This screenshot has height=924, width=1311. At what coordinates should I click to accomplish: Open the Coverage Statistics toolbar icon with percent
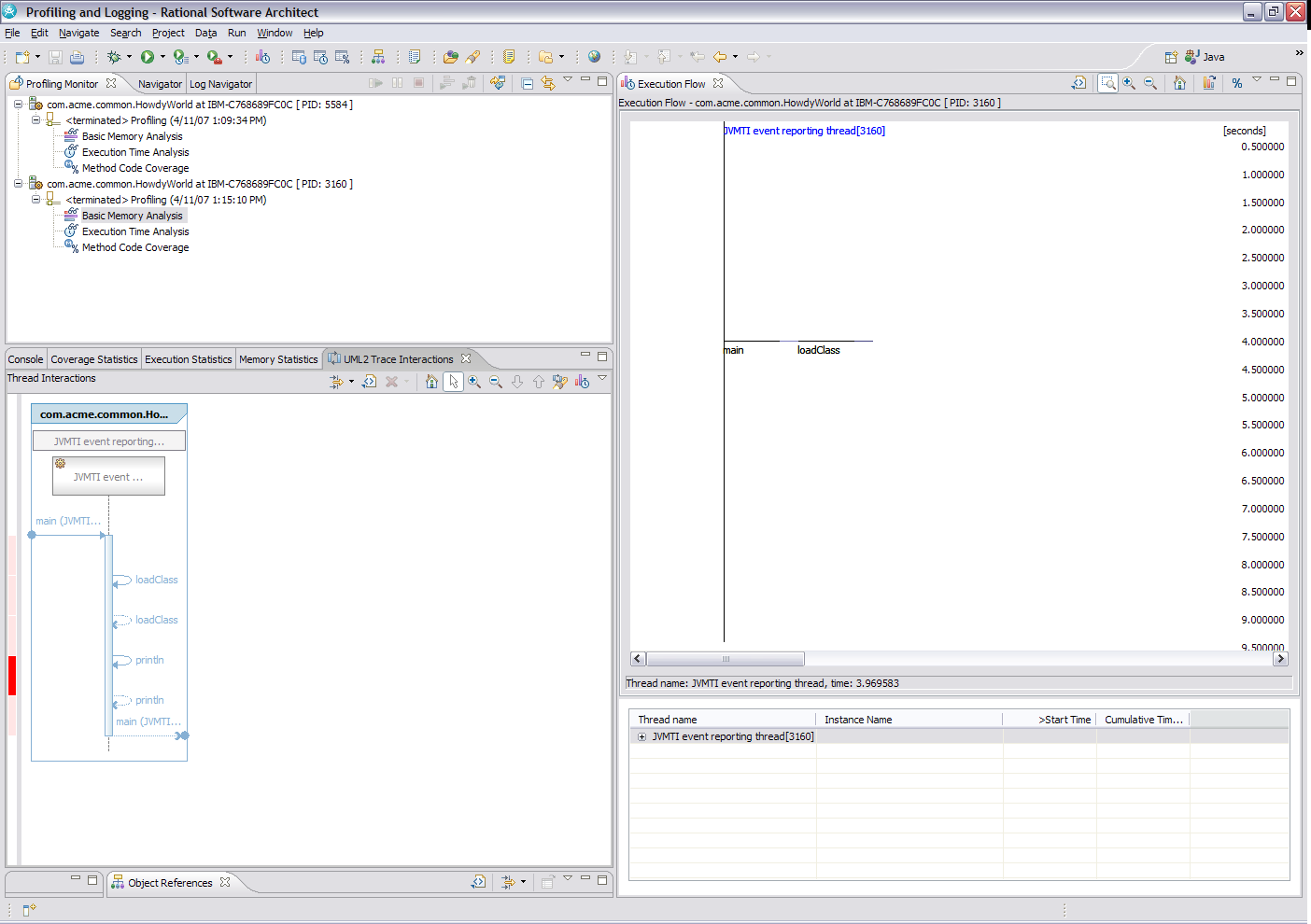[342, 57]
